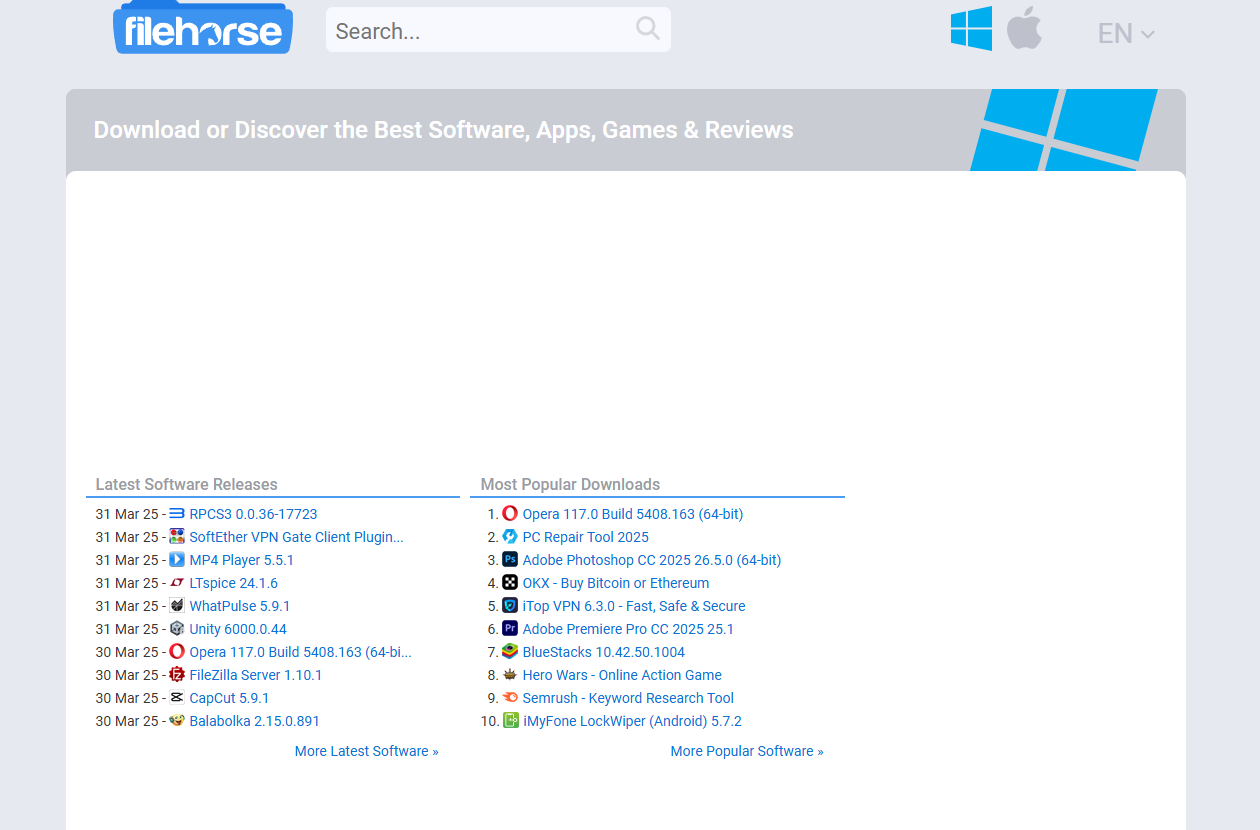
Task: Click the Hero Wars icon
Action: 510,675
